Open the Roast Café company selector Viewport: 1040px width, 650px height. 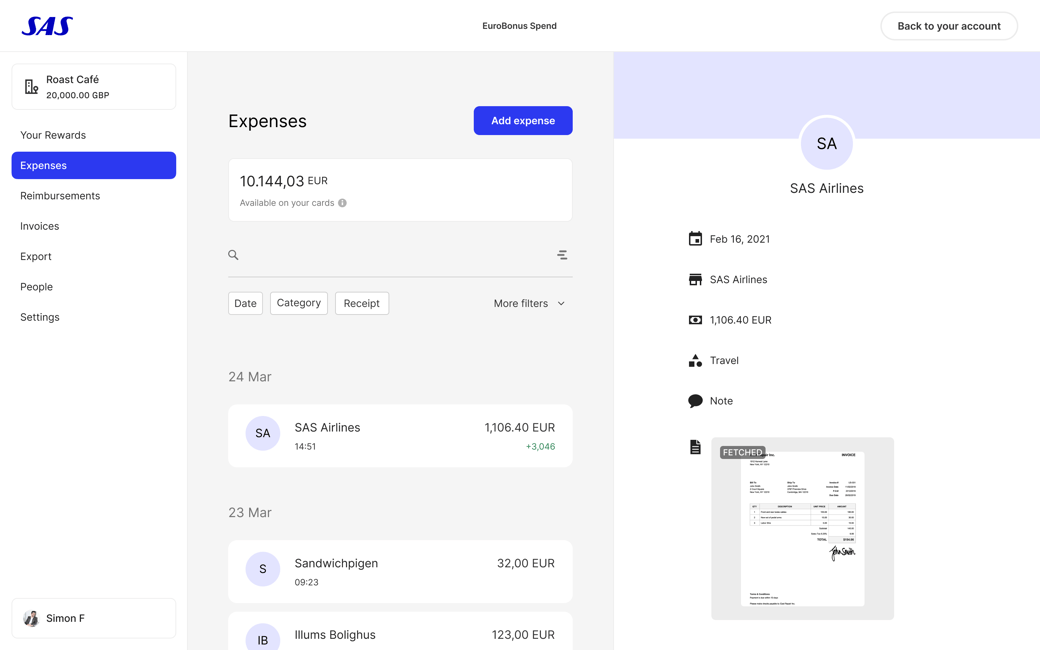click(94, 87)
